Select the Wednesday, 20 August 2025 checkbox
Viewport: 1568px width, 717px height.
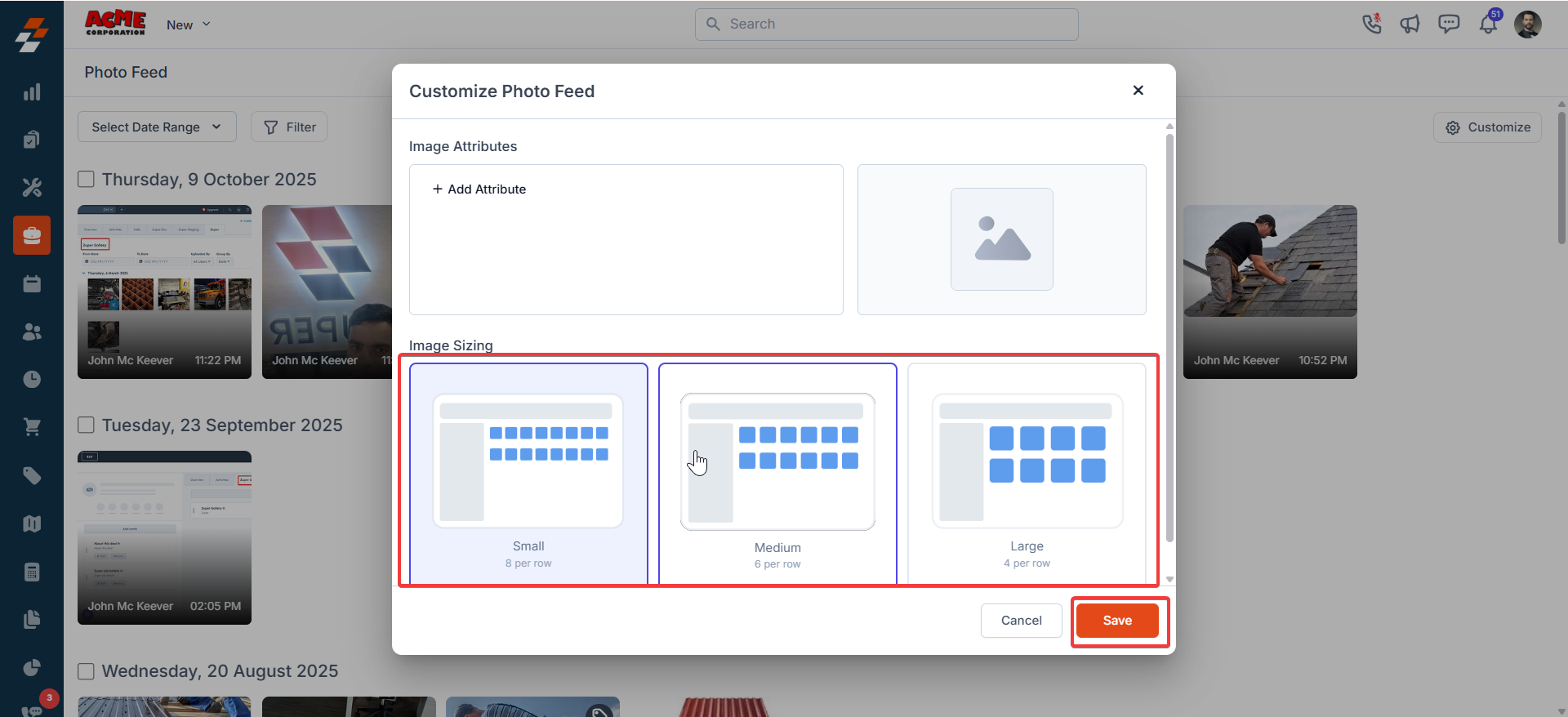(x=86, y=671)
